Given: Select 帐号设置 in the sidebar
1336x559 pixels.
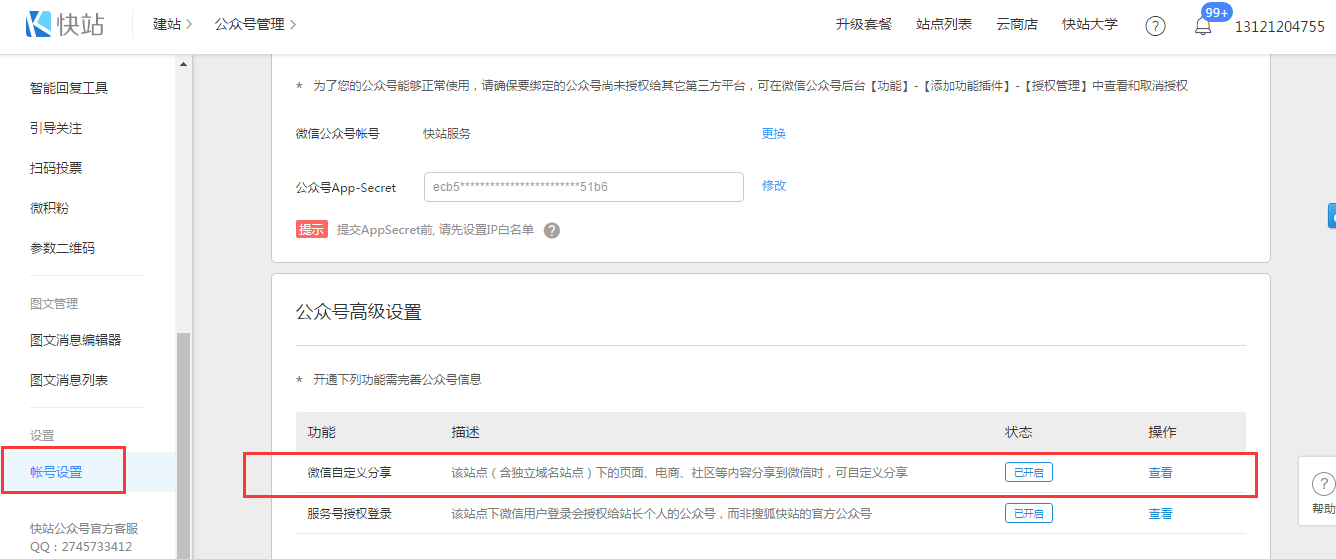Looking at the screenshot, I should point(57,472).
